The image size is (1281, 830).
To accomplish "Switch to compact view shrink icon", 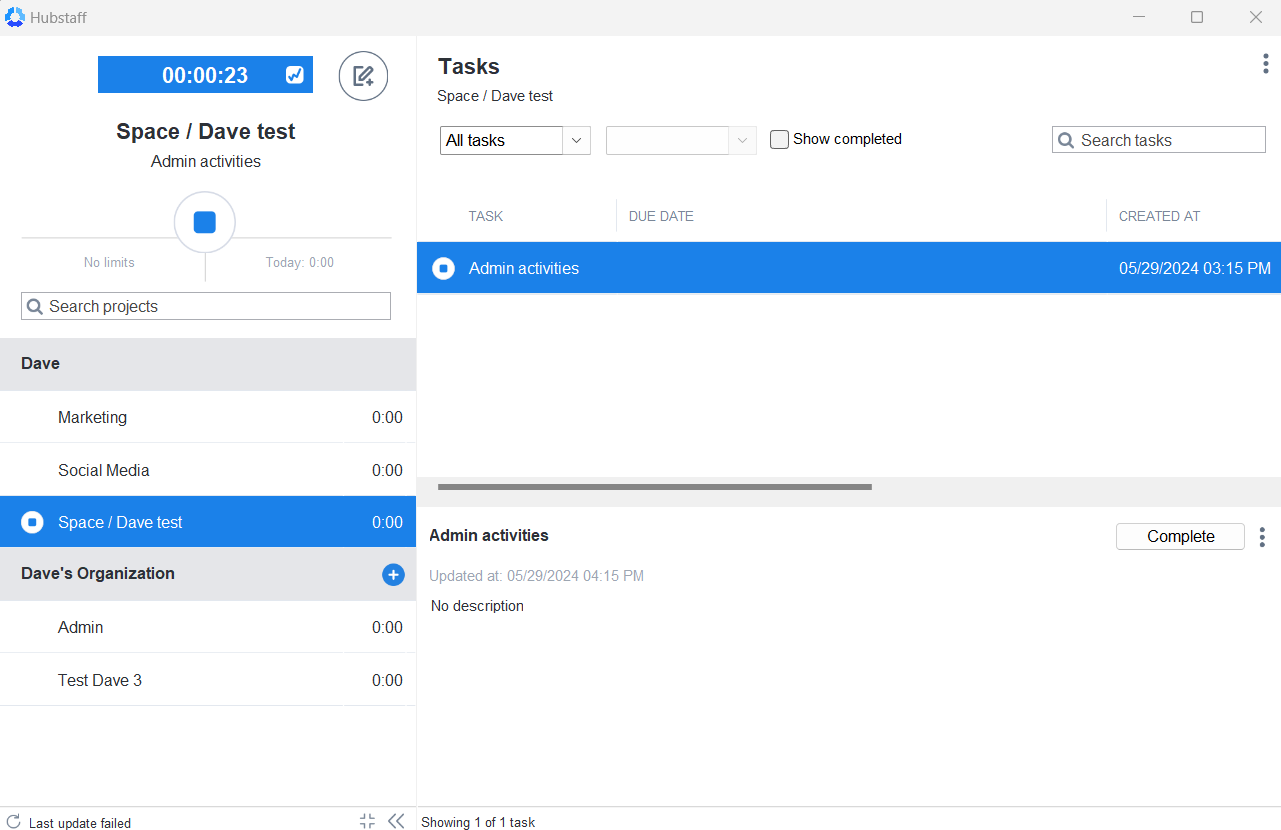I will (x=367, y=821).
